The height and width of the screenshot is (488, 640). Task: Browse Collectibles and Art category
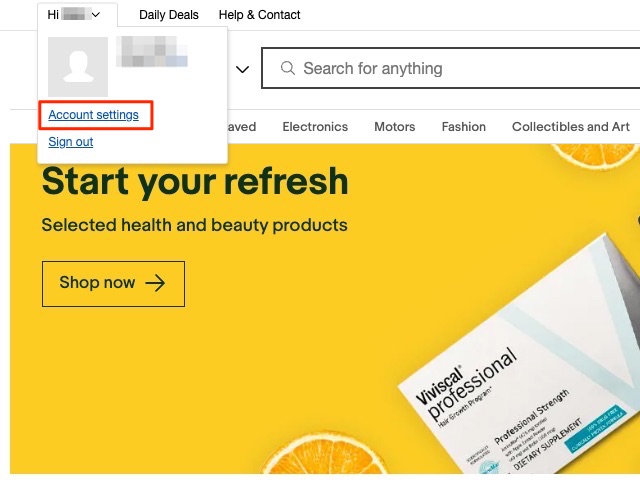coord(570,127)
